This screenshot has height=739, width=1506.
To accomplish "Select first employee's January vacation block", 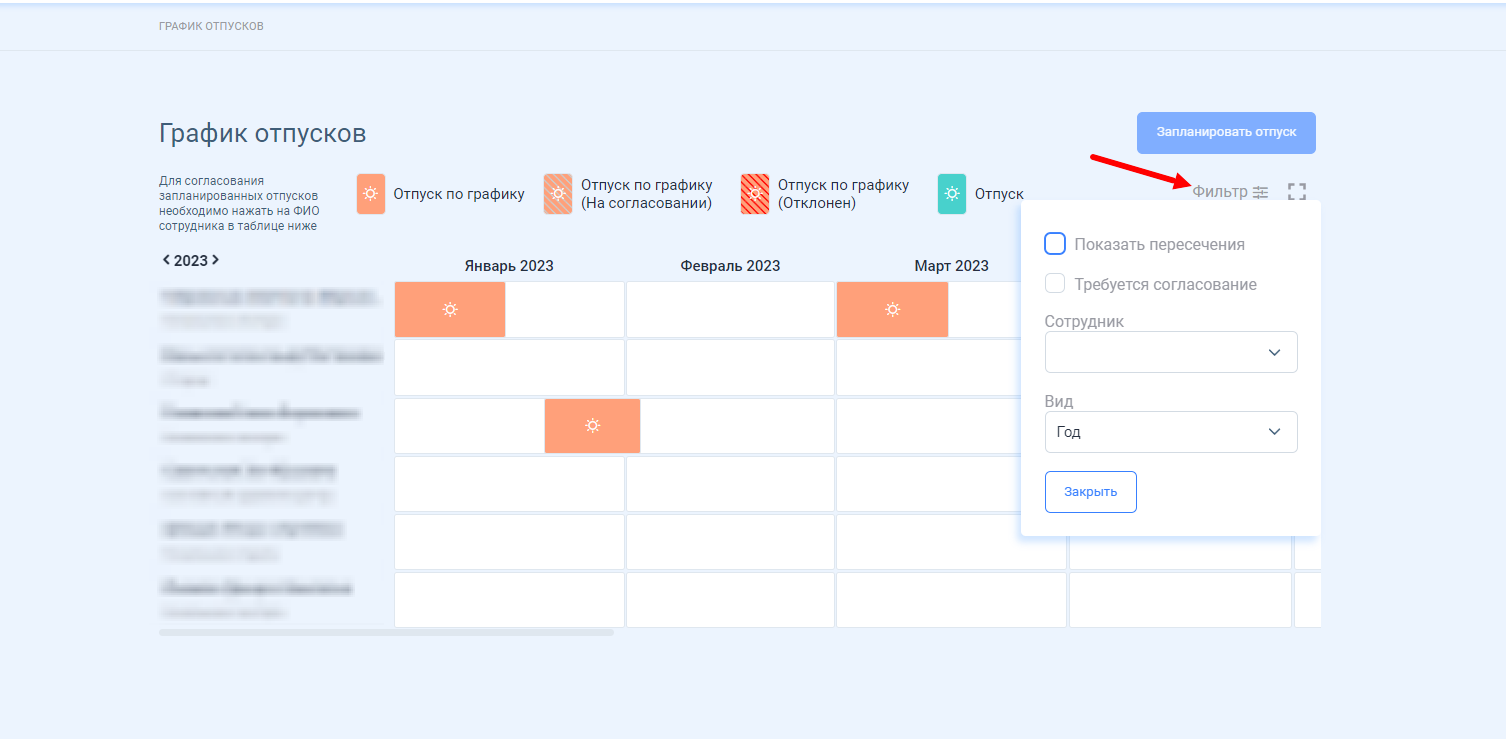I will [x=450, y=310].
